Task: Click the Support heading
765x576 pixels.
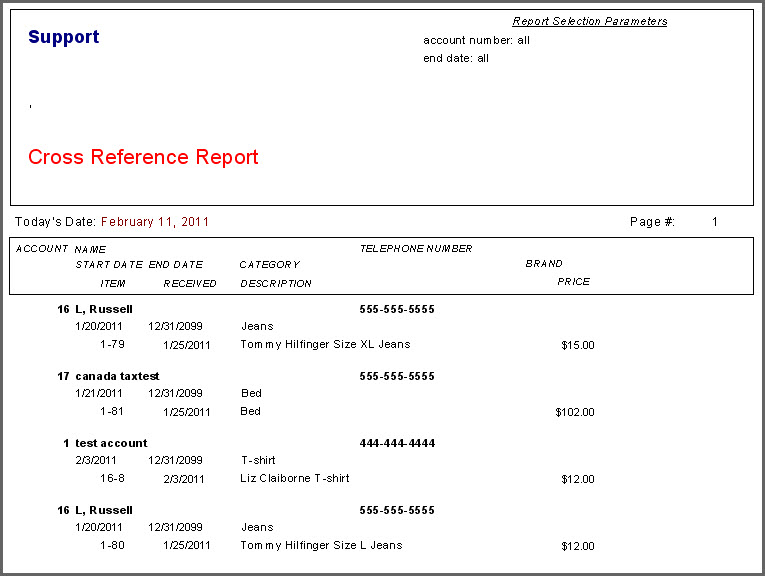Action: 63,37
